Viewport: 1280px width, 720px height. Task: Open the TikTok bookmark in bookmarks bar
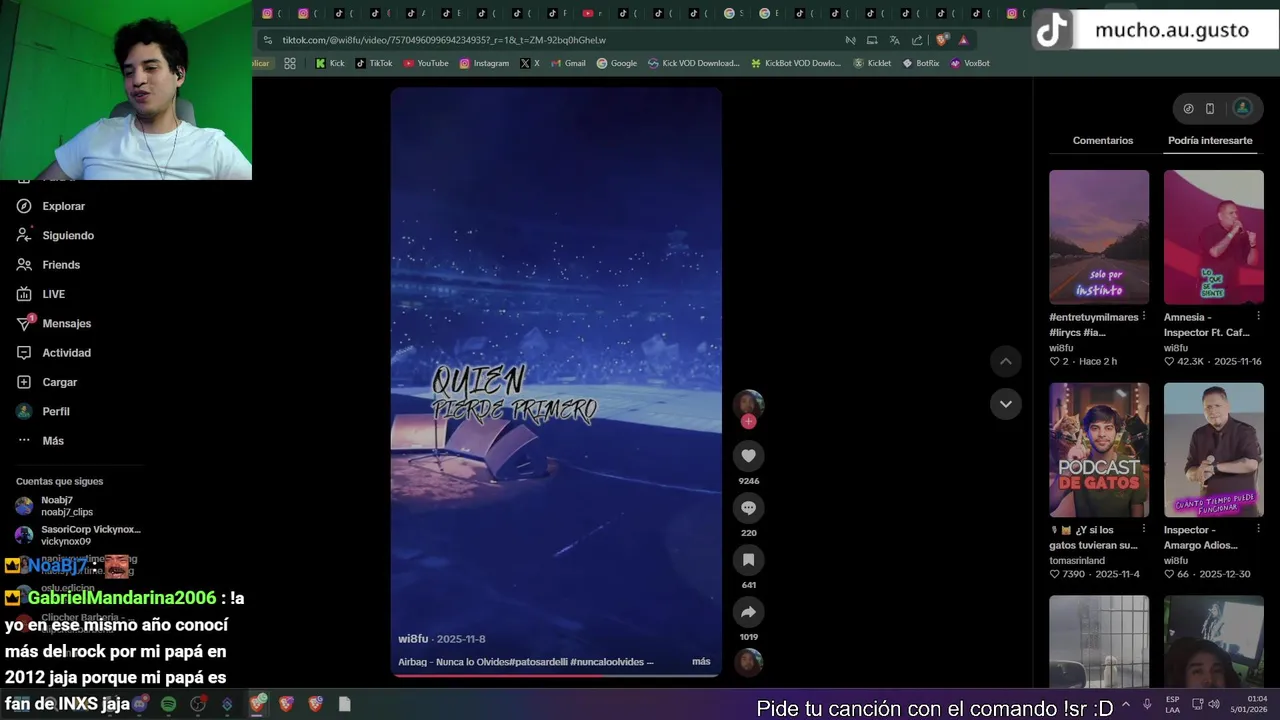pyautogui.click(x=374, y=63)
